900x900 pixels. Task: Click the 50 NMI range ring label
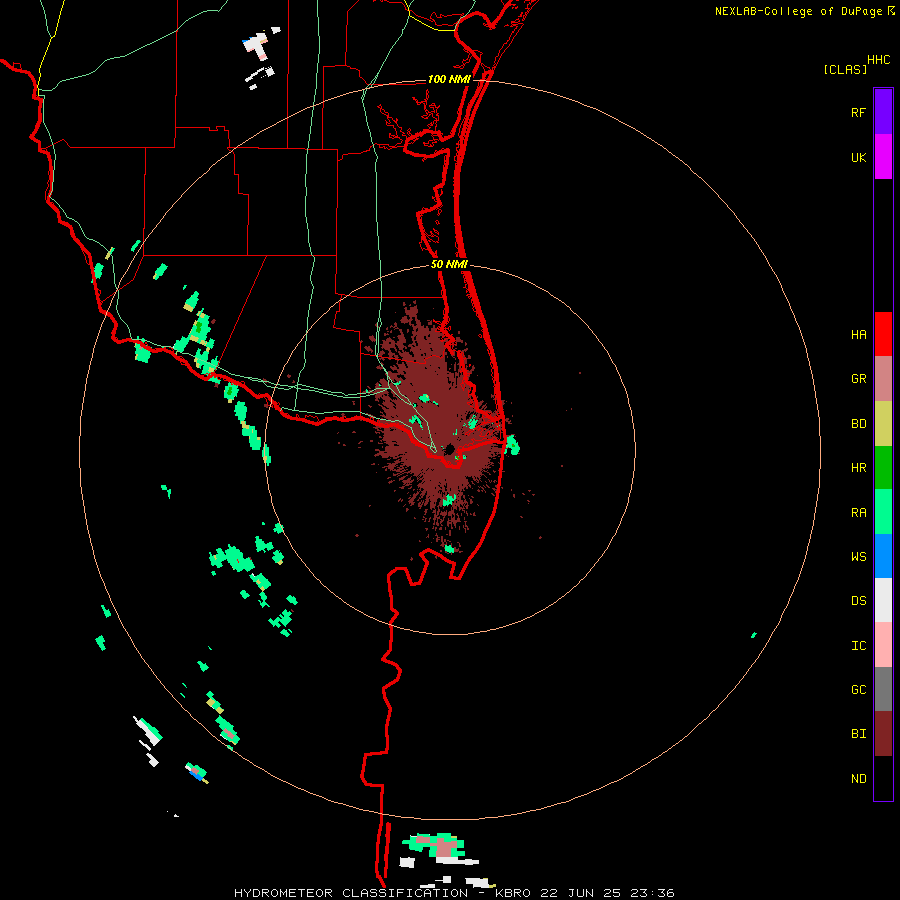[449, 264]
